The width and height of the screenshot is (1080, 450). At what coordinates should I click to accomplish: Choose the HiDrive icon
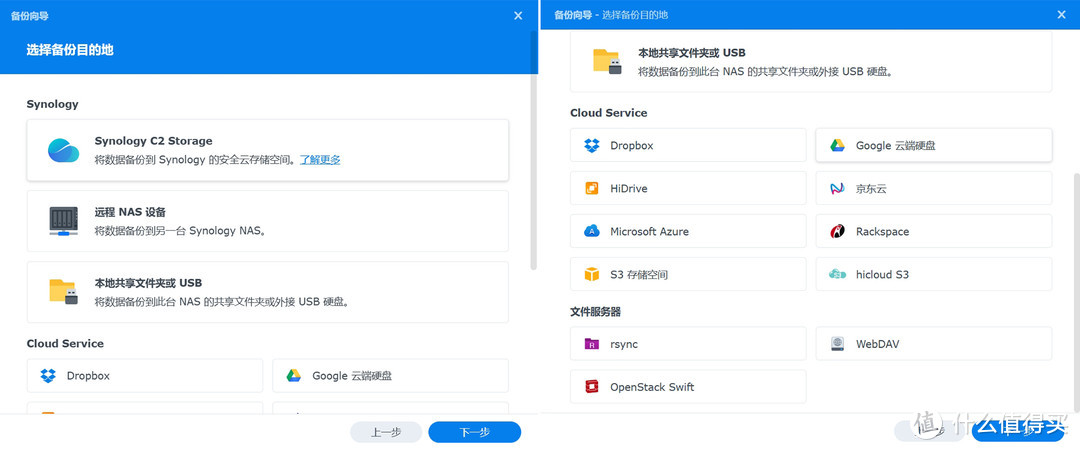[591, 188]
